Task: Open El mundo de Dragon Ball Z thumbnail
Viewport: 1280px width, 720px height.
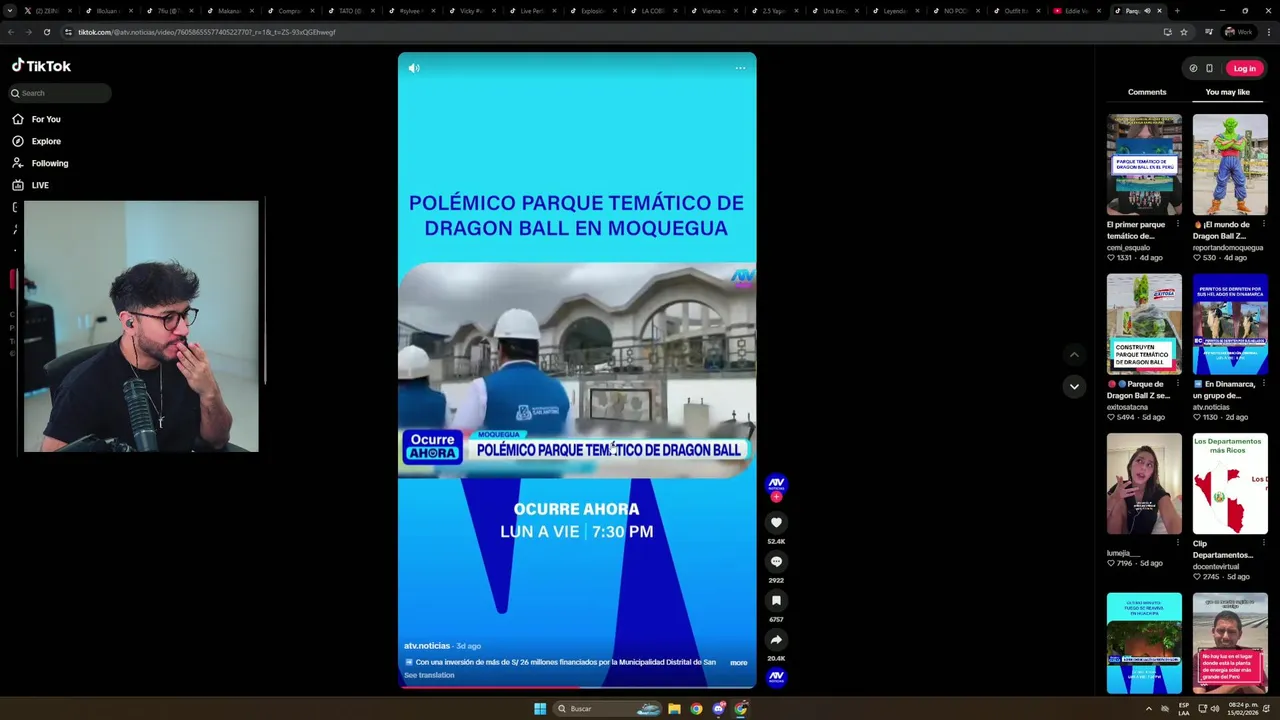Action: point(1230,164)
